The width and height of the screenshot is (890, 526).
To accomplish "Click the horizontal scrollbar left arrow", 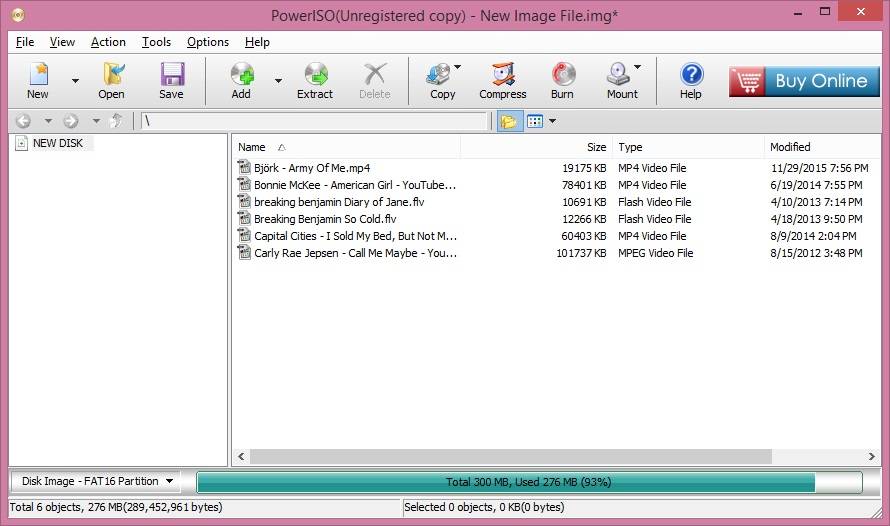I will (241, 456).
